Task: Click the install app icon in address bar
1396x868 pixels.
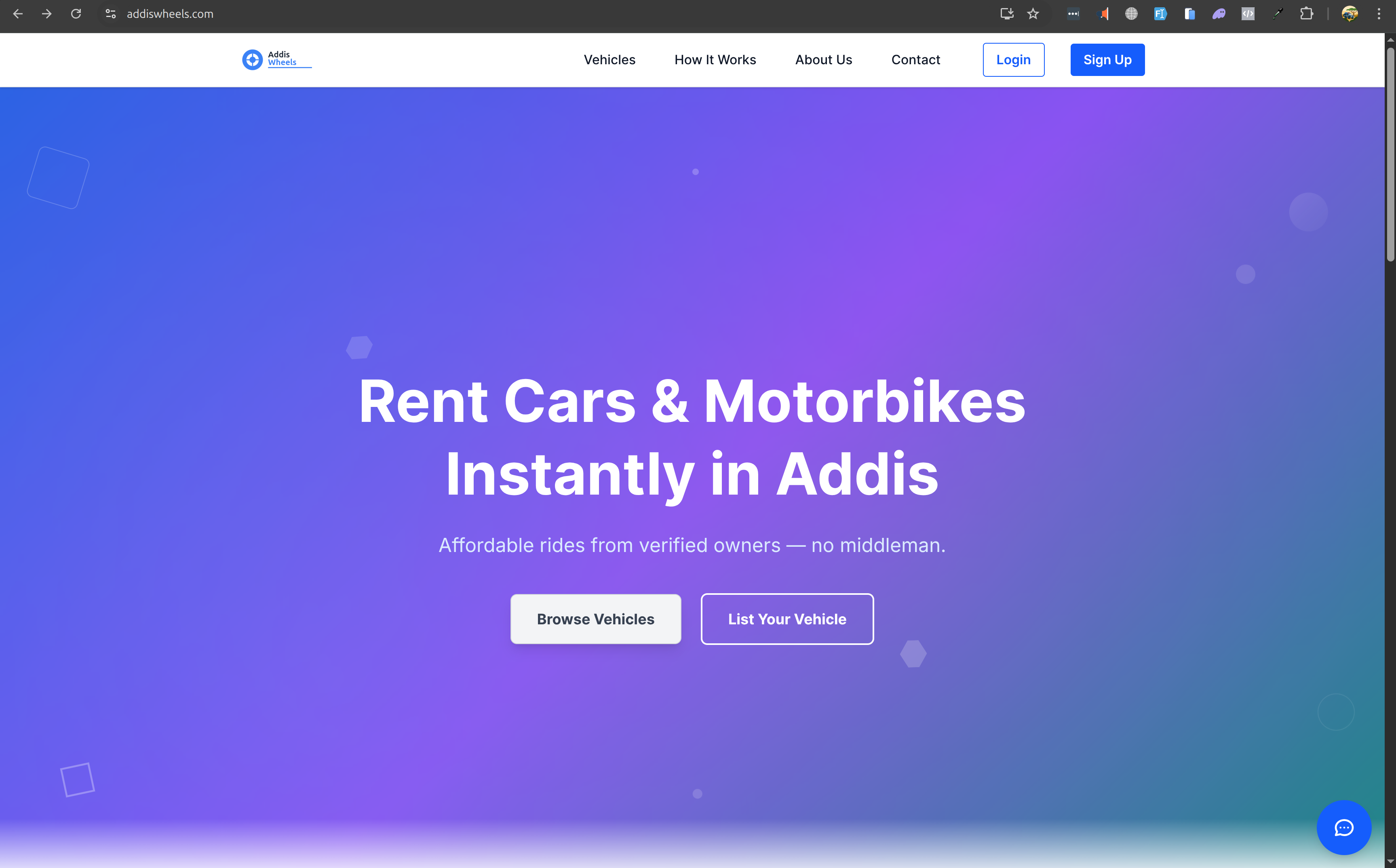Action: [1007, 14]
